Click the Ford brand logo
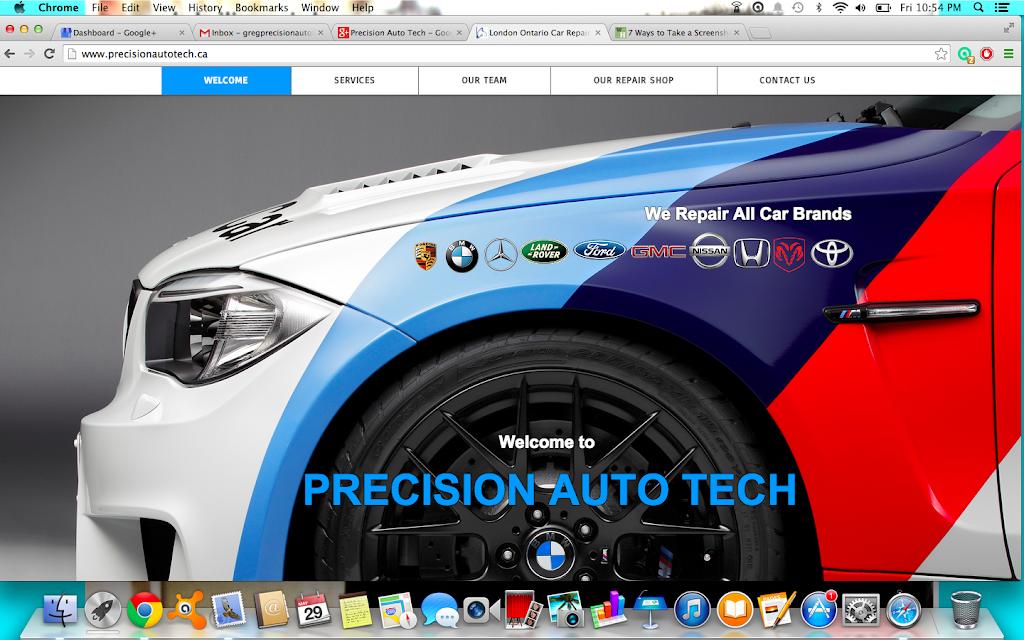Viewport: 1024px width, 640px height. [x=600, y=250]
